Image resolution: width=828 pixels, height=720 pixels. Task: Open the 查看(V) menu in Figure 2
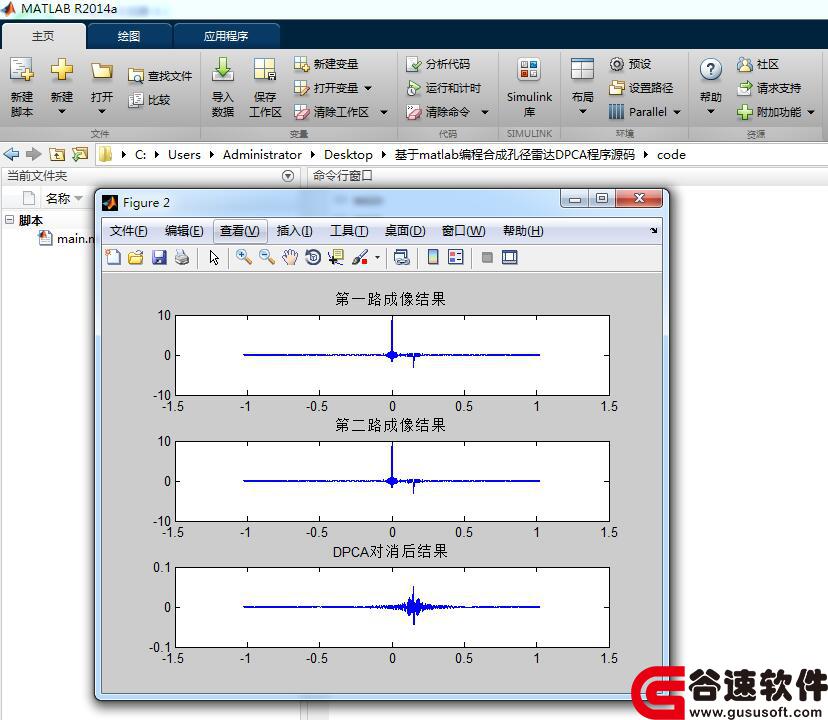point(240,231)
